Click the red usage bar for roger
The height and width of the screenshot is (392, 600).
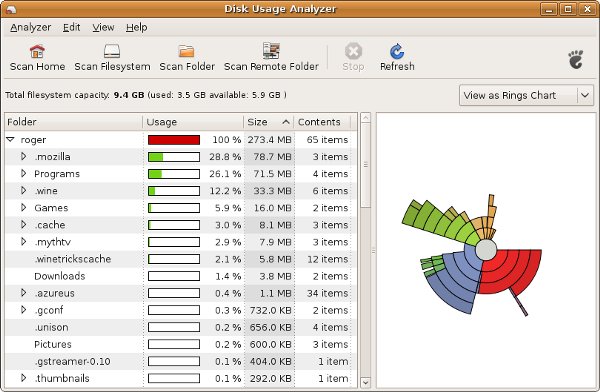[174, 140]
